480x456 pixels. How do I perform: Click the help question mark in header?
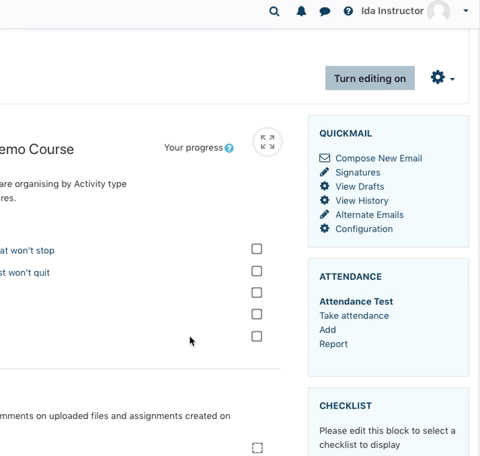click(x=348, y=11)
